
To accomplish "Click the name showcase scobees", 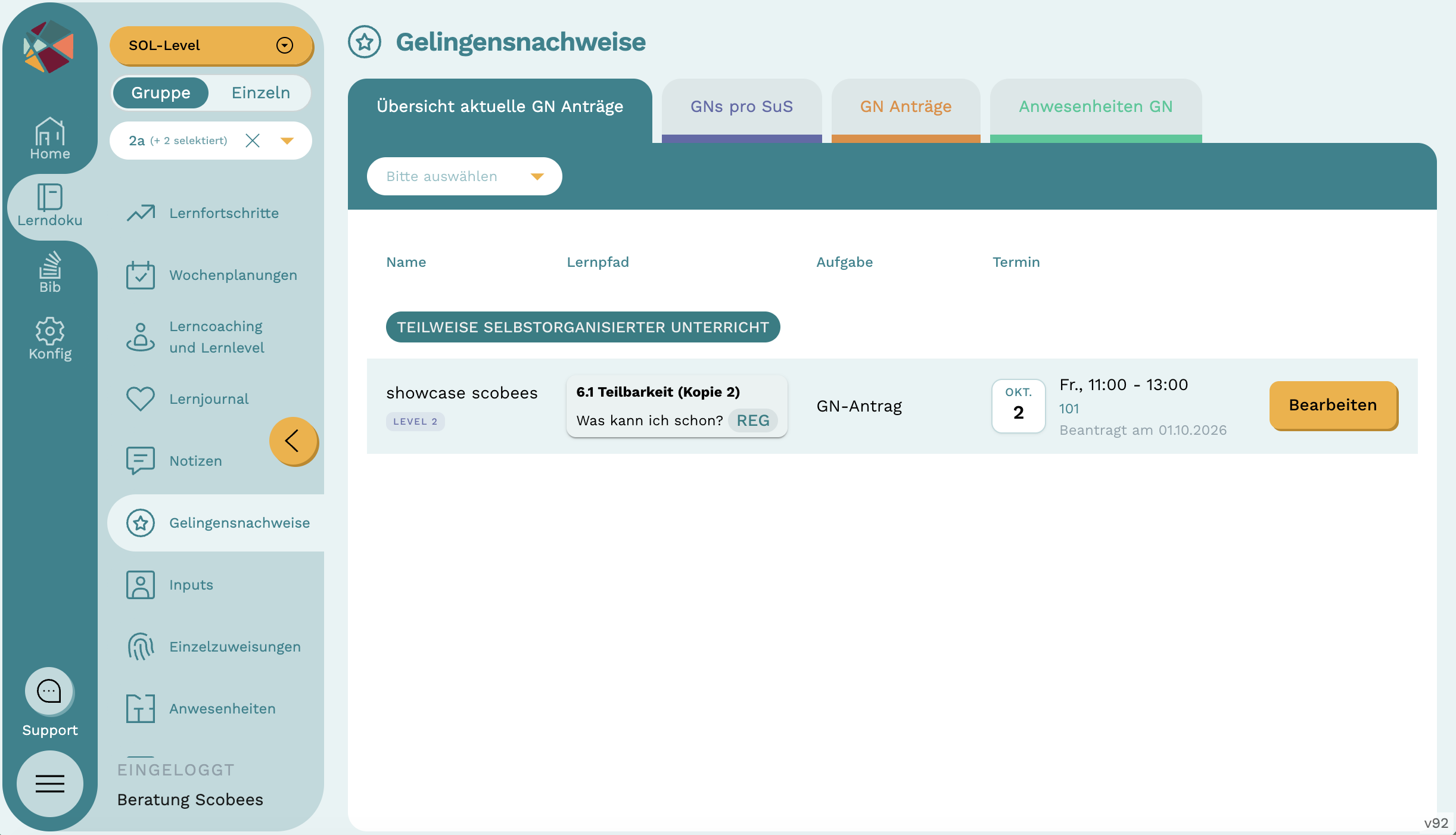I will [x=462, y=393].
